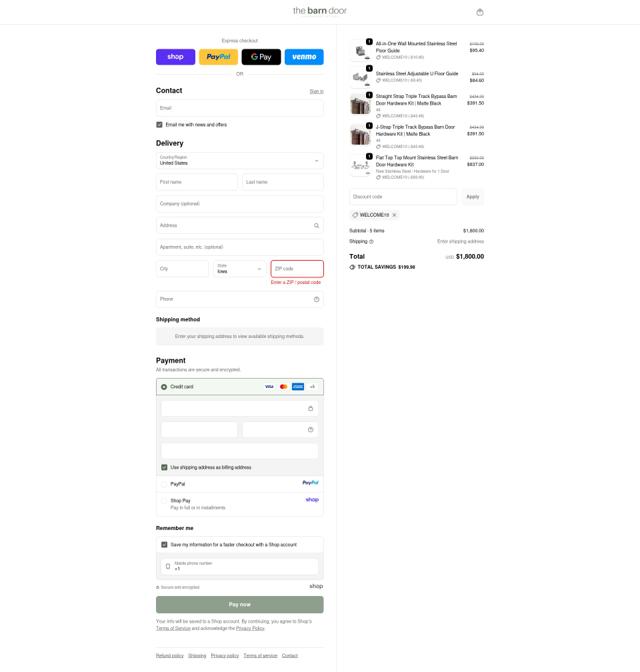Click the security code help icon
The height and width of the screenshot is (672, 640).
pos(310,429)
